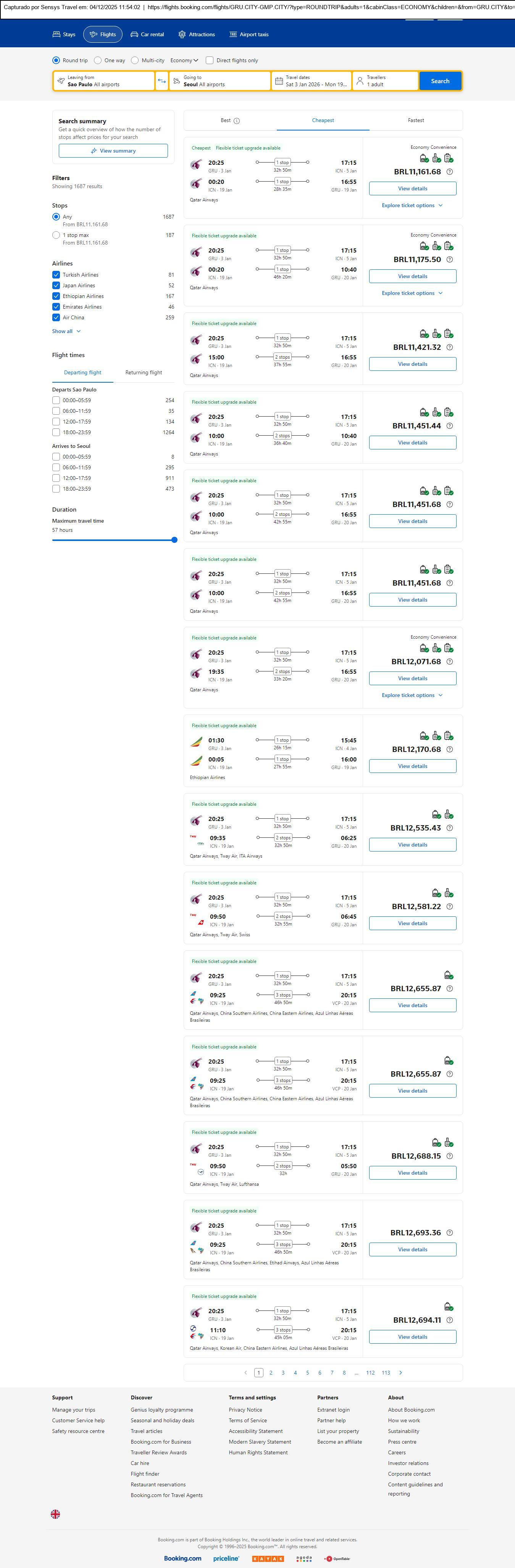Click the Airport taxis icon in navigation
Screen dimensions: 515x1568
pyautogui.click(x=233, y=35)
